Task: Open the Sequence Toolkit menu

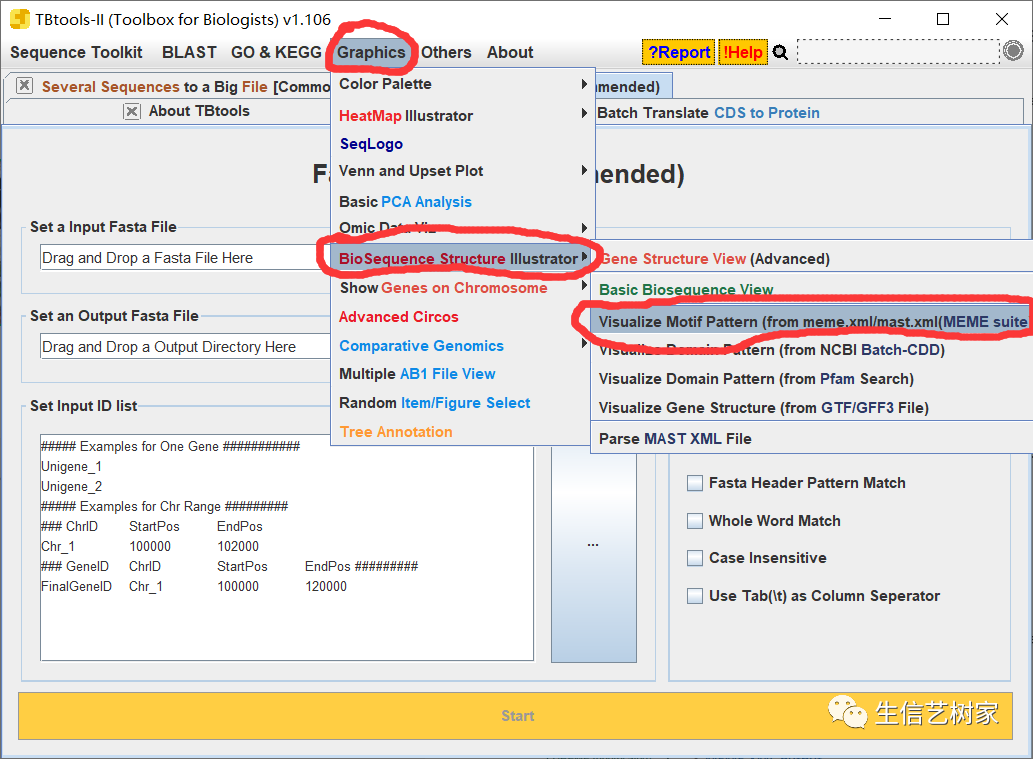Action: click(x=76, y=52)
